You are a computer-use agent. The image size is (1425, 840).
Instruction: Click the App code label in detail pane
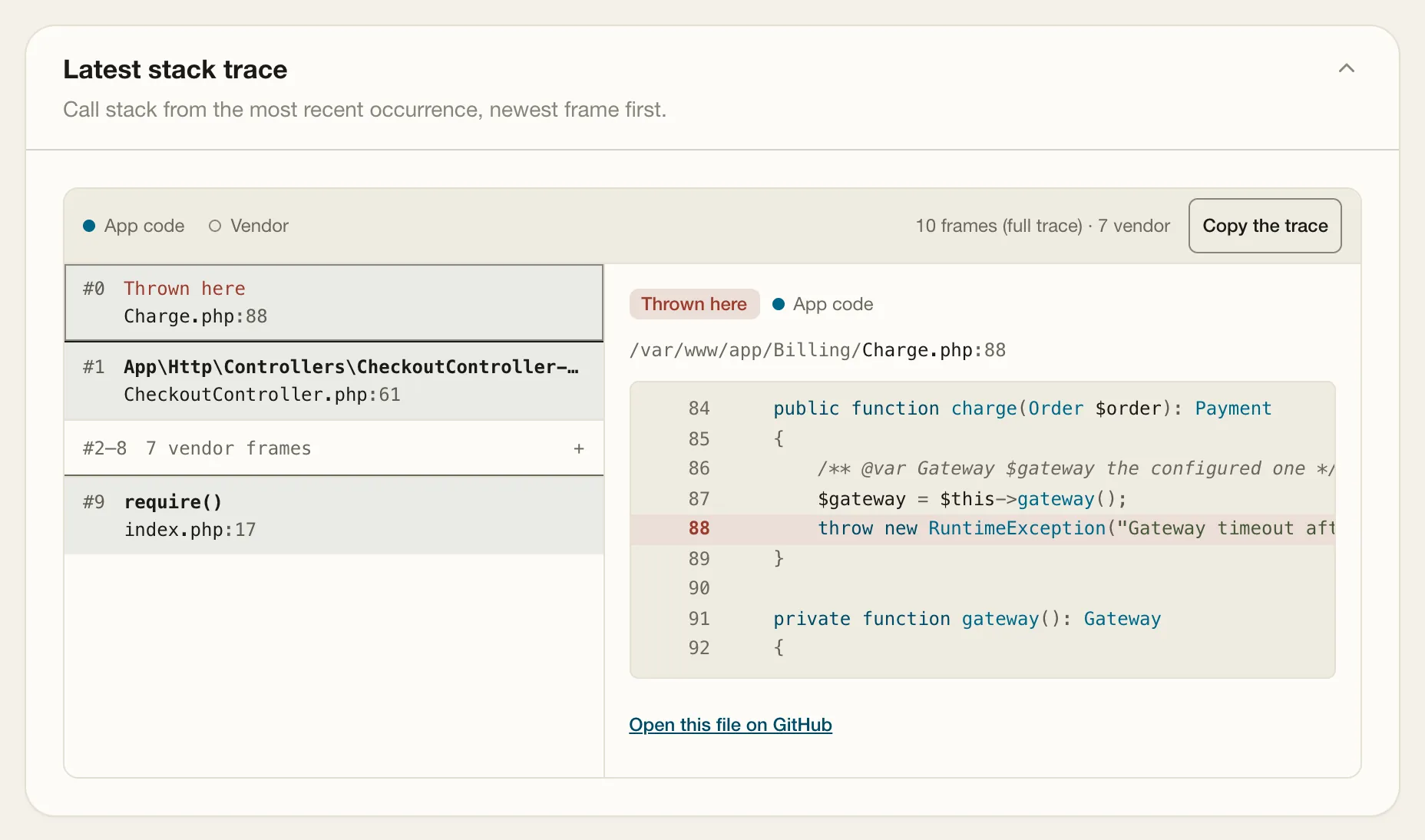tap(833, 304)
